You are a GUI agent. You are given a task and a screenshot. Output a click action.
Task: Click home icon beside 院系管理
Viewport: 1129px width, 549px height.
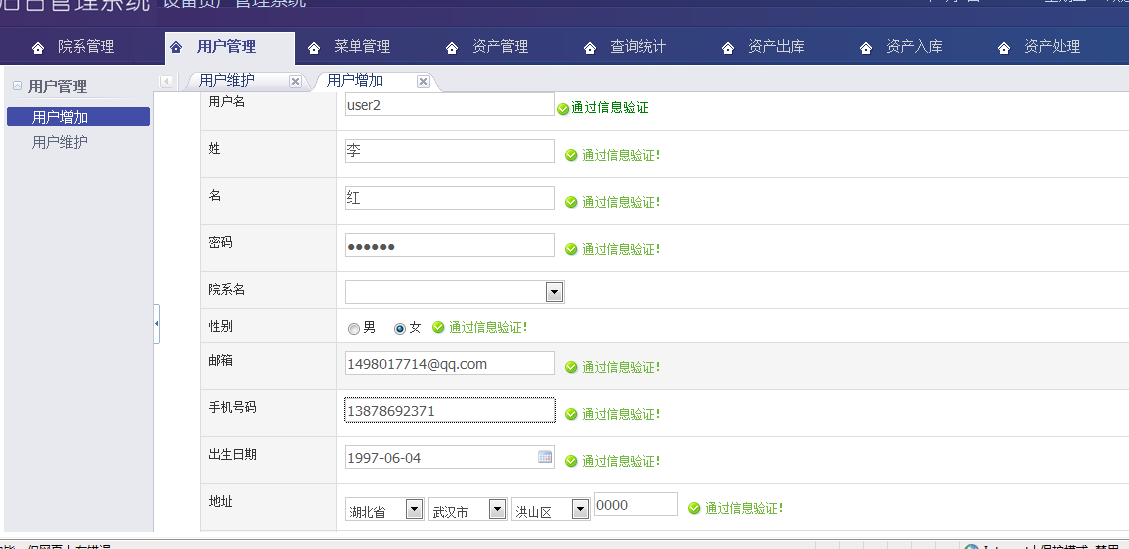click(x=38, y=48)
